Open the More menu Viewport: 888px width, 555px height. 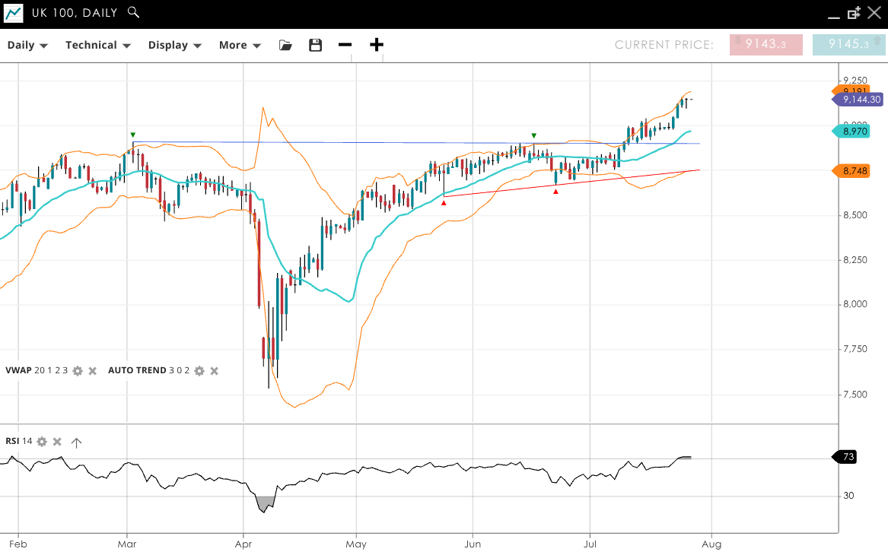[239, 45]
